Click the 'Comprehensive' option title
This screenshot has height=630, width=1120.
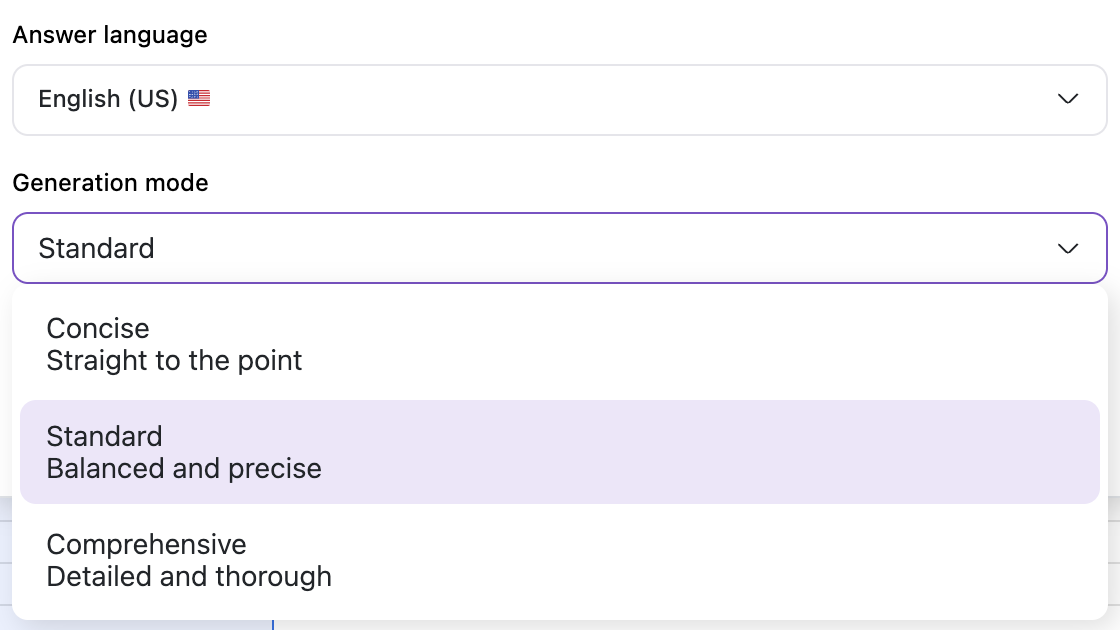pyautogui.click(x=146, y=544)
